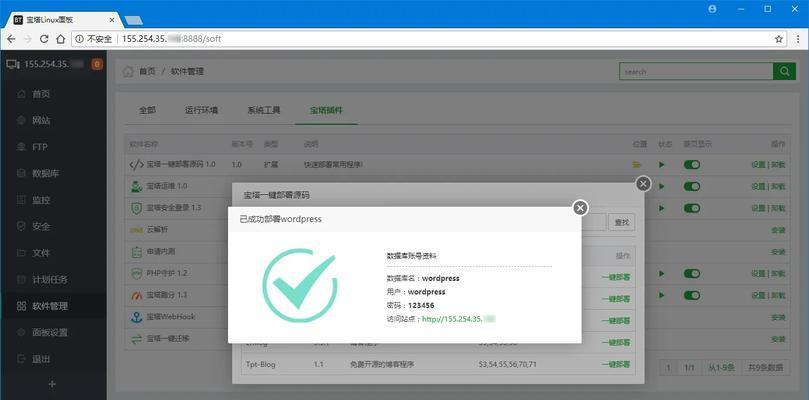Open 文件 in the sidebar
The width and height of the screenshot is (809, 400).
pyautogui.click(x=41, y=253)
